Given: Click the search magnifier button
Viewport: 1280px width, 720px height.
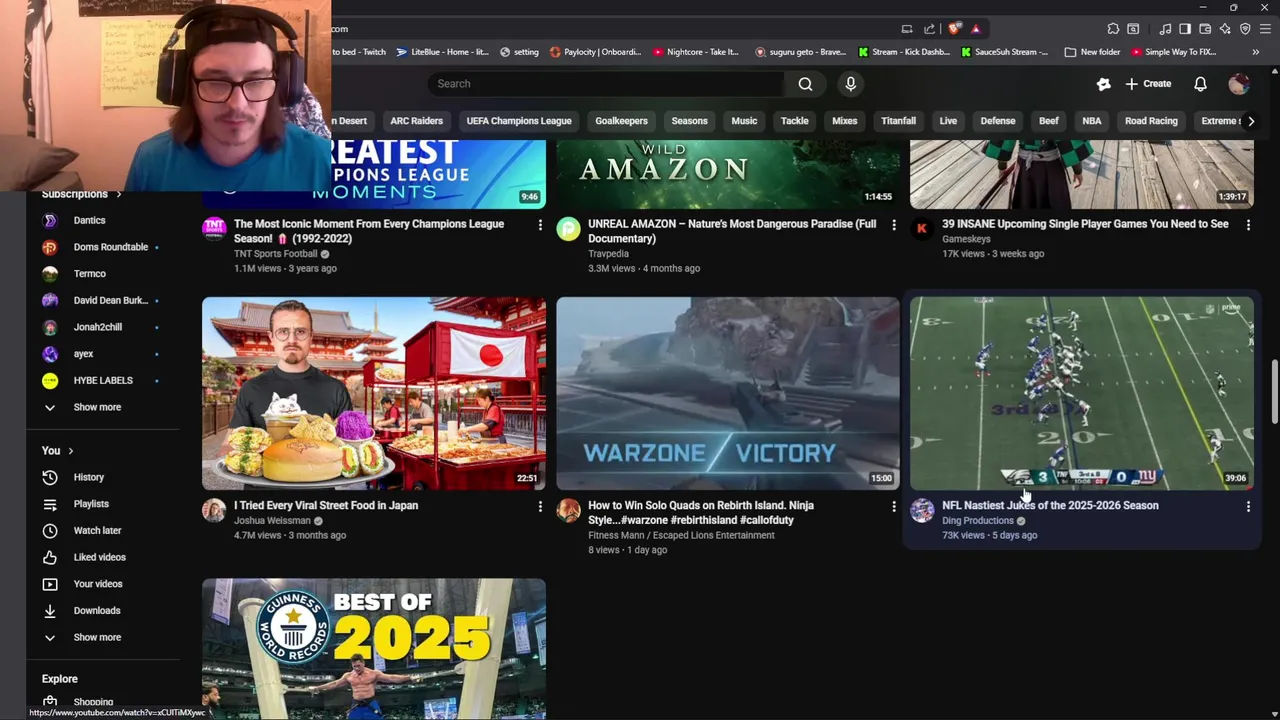Looking at the screenshot, I should click(x=805, y=84).
